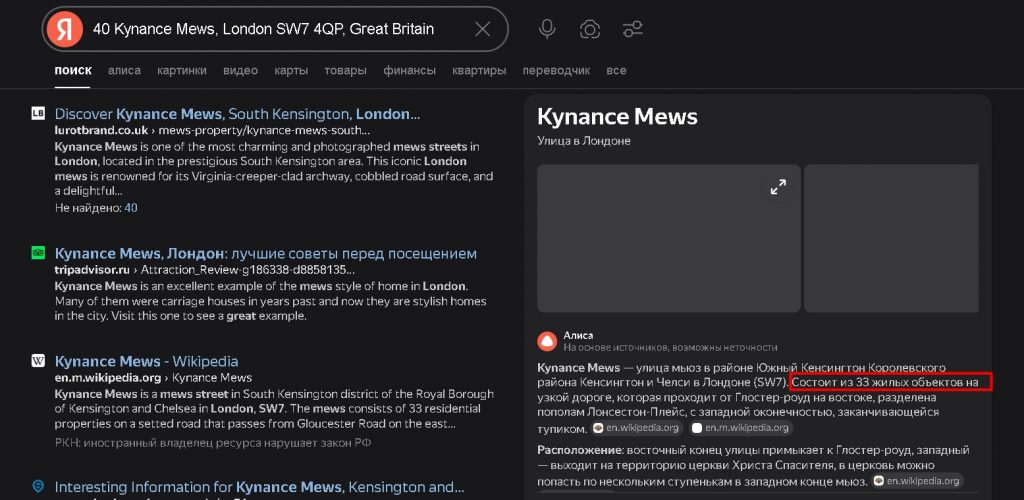The height and width of the screenshot is (500, 1024).
Task: Open Interesting Information for Kynance Mews result
Action: tap(259, 487)
